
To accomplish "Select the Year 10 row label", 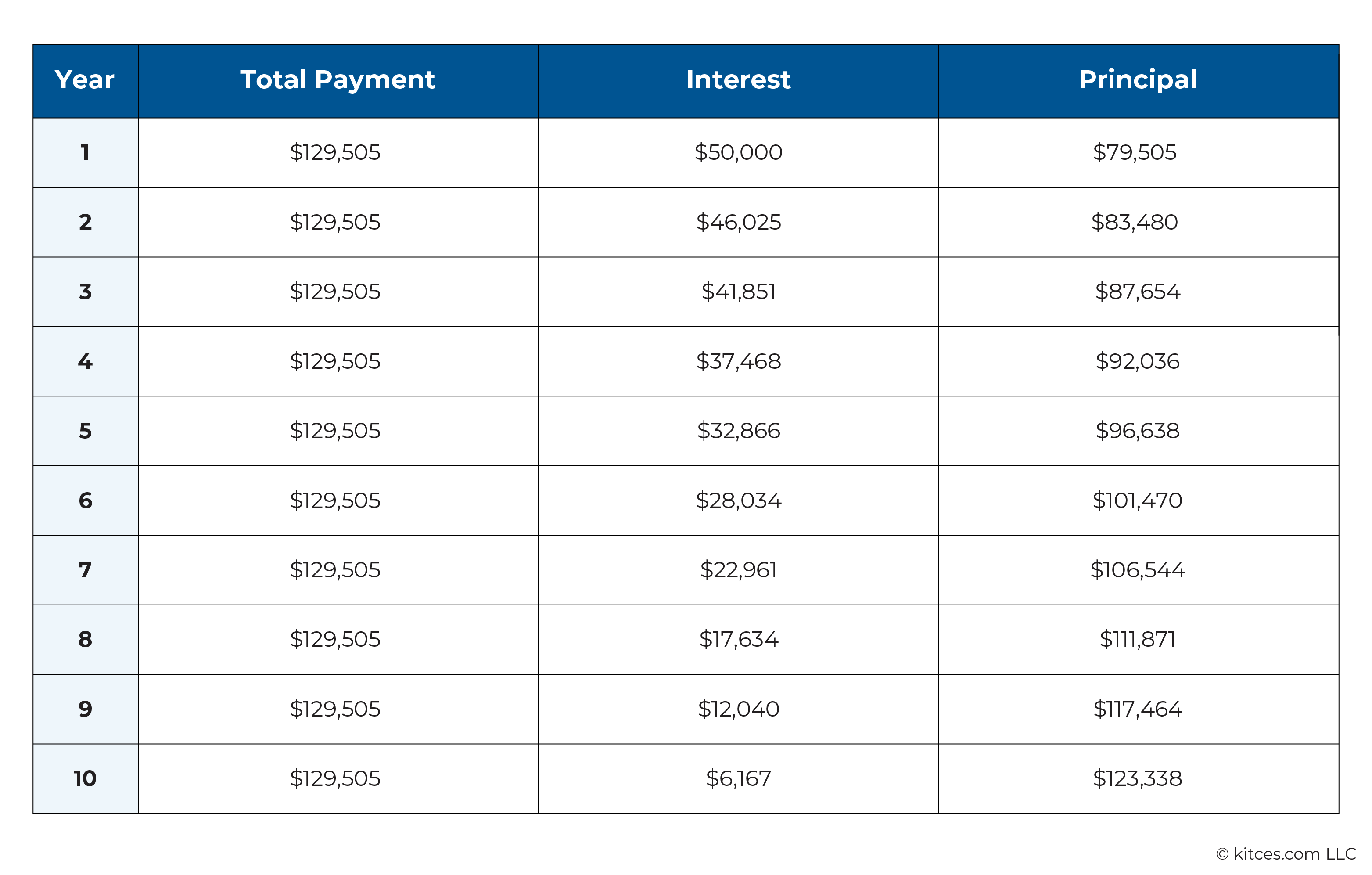I will click(85, 779).
